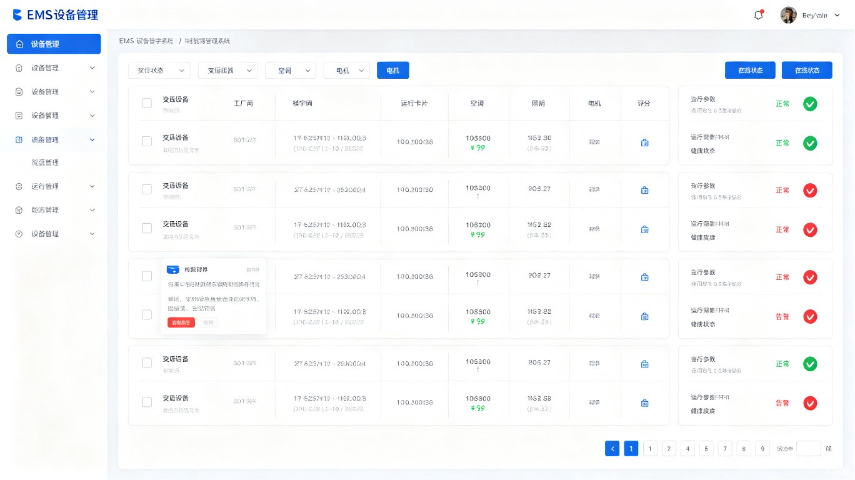Click the green check status icon in header row

[810, 104]
